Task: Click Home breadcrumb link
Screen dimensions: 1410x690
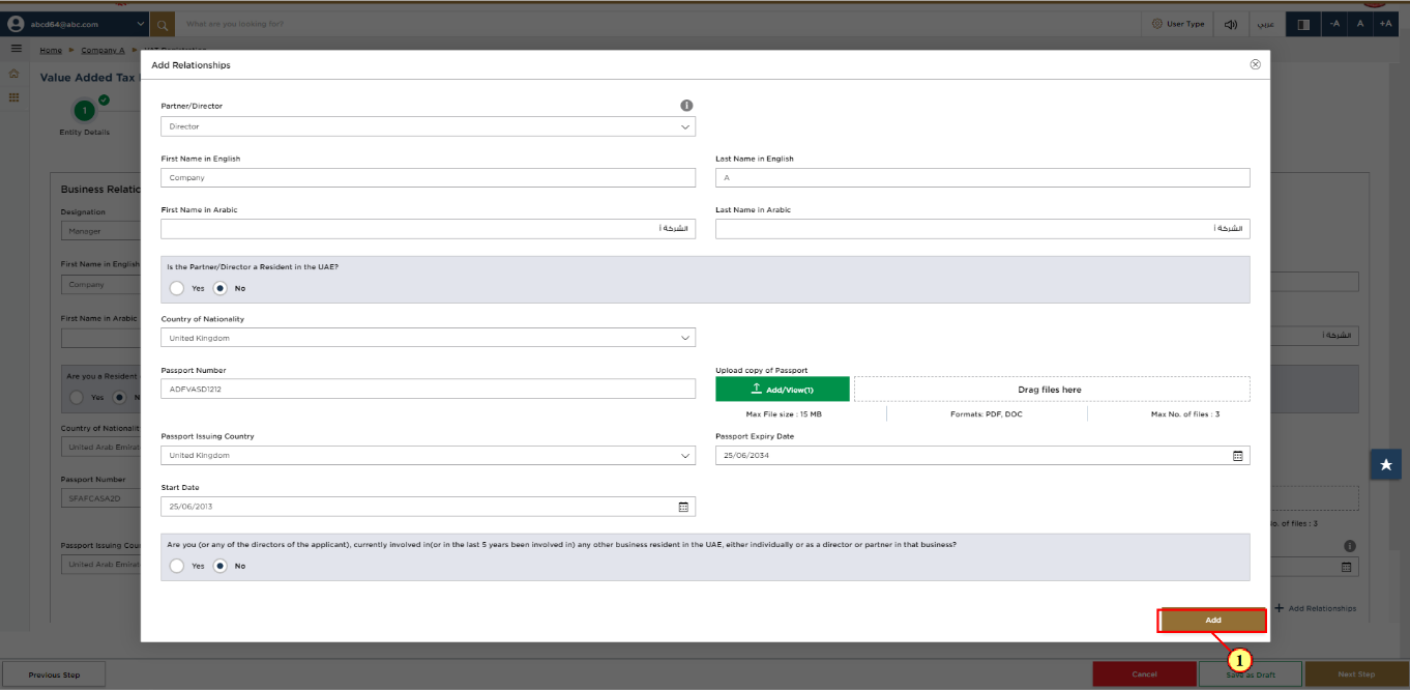Action: point(50,50)
